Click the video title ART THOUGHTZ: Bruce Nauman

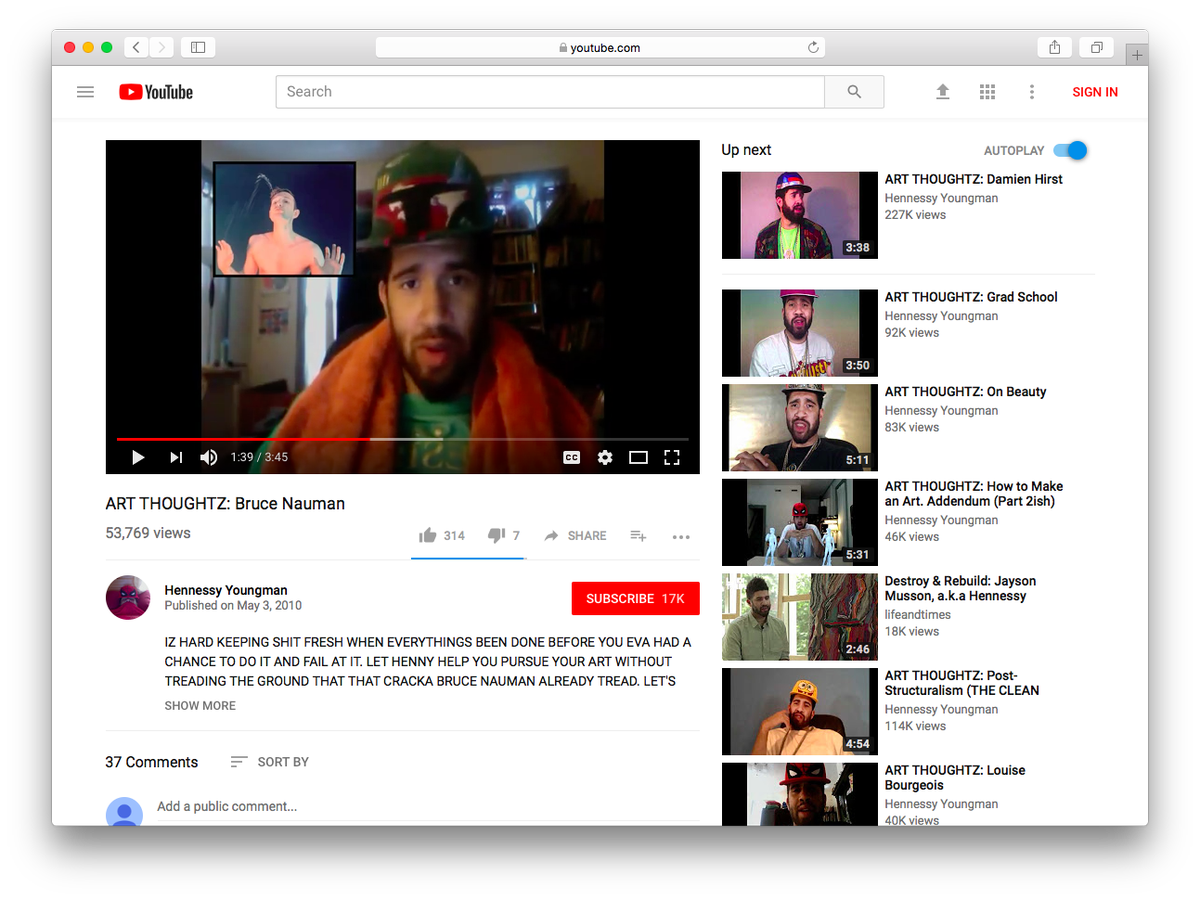point(225,504)
